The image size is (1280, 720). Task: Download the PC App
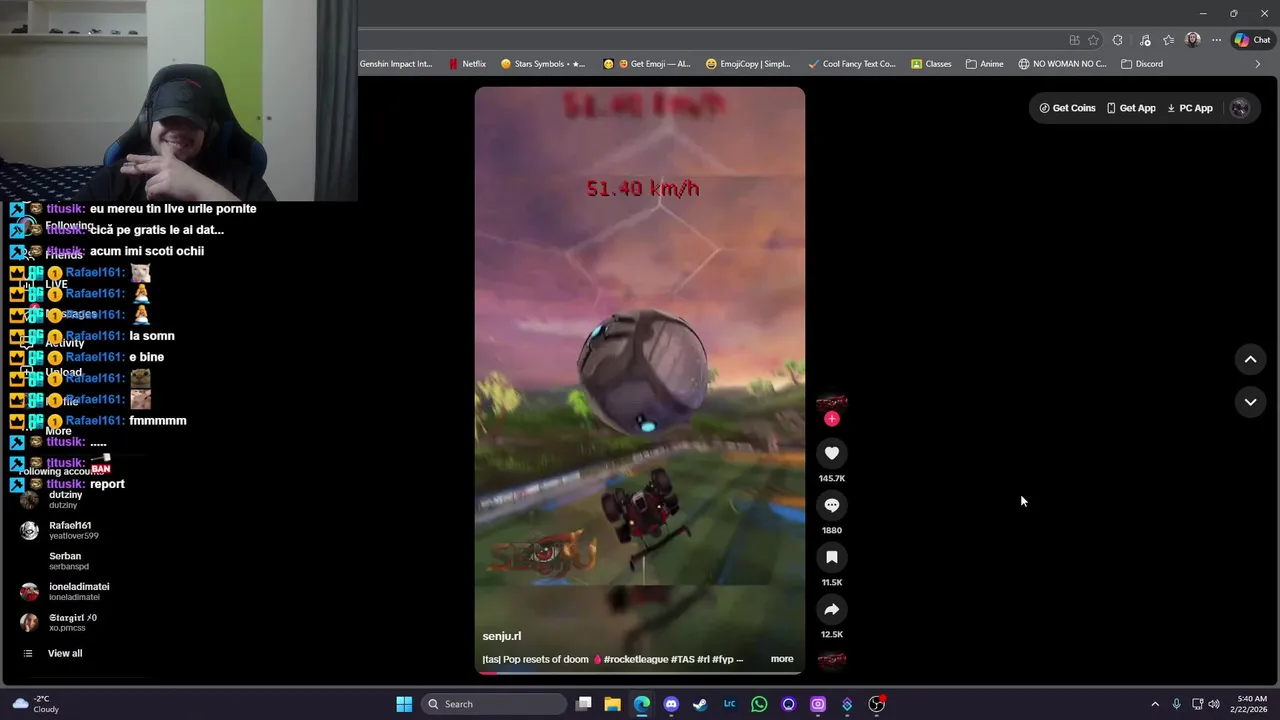point(1190,108)
